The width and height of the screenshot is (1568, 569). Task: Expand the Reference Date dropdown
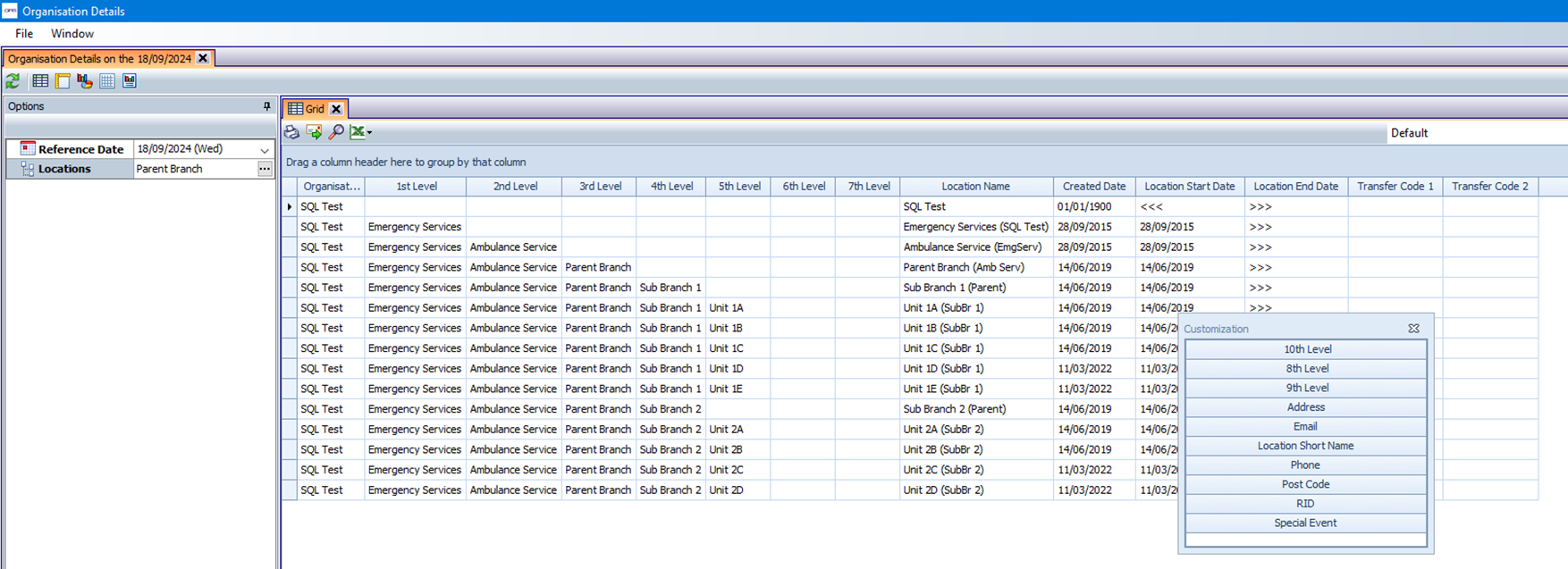[x=265, y=150]
